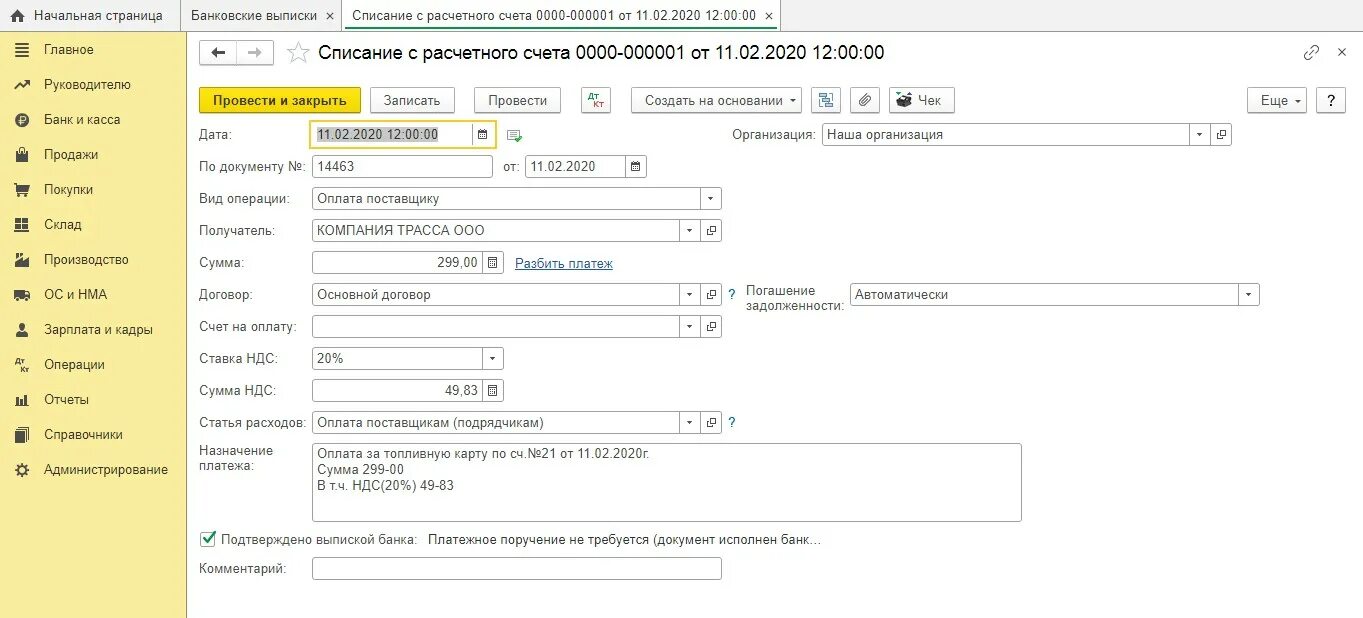Open attached files paperclip icon
This screenshot has height=618, width=1363.
[x=865, y=100]
